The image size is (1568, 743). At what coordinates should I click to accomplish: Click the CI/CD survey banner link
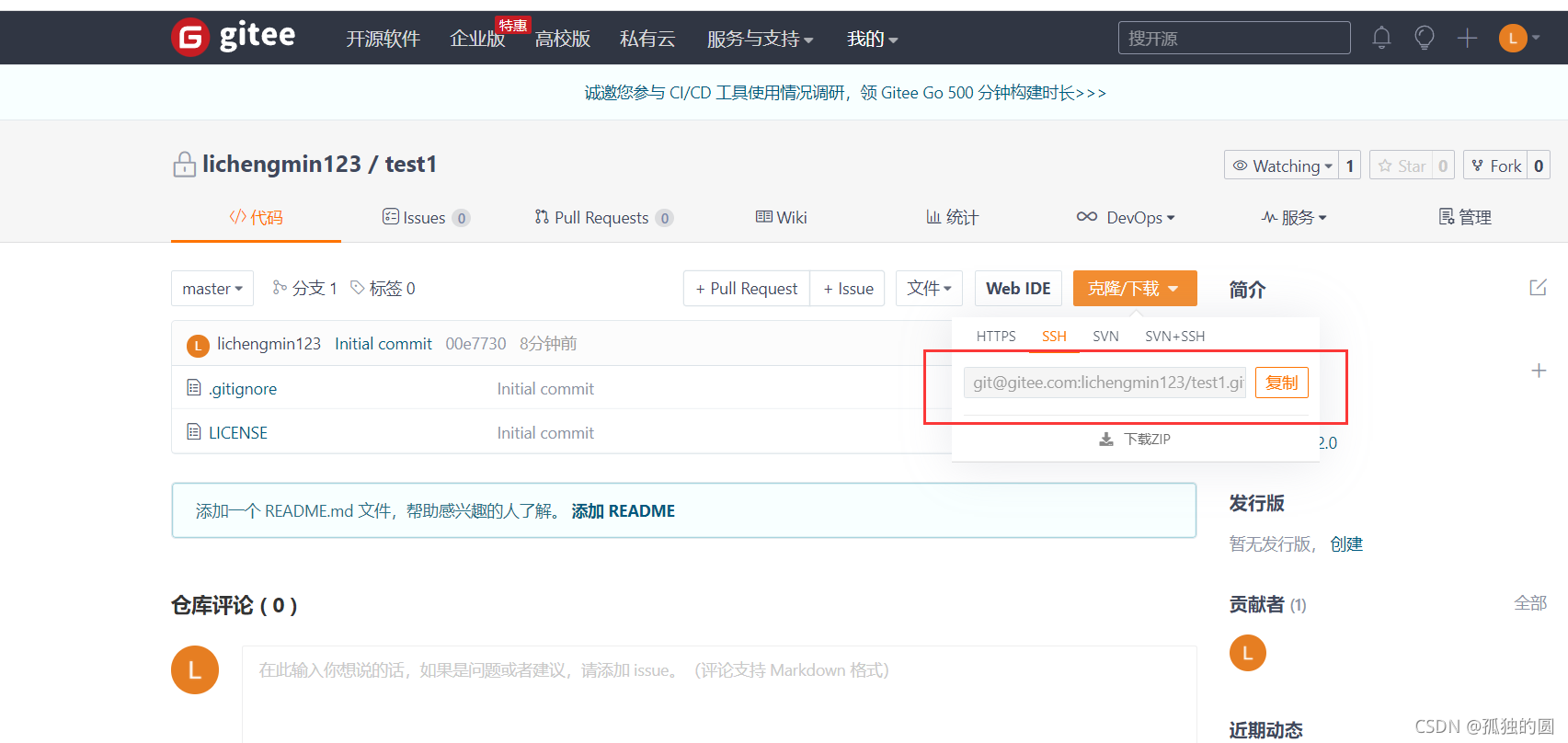(x=845, y=93)
